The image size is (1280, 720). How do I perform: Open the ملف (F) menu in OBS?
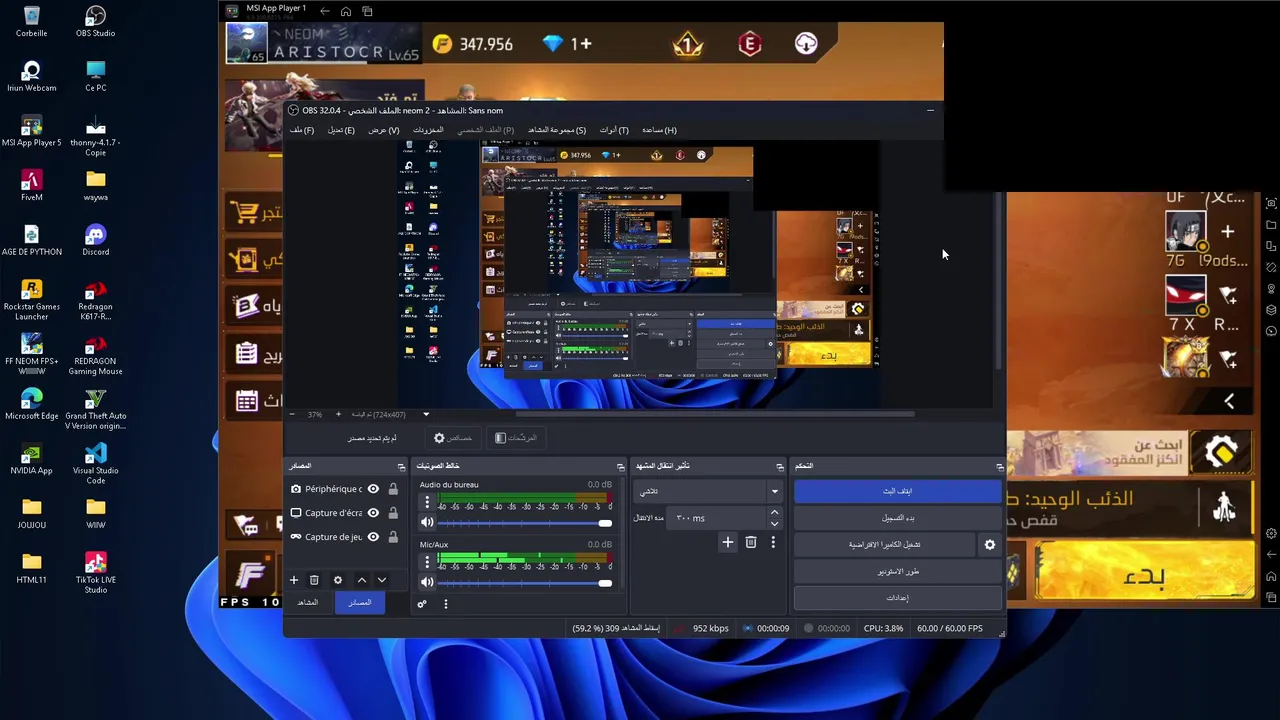tap(301, 130)
